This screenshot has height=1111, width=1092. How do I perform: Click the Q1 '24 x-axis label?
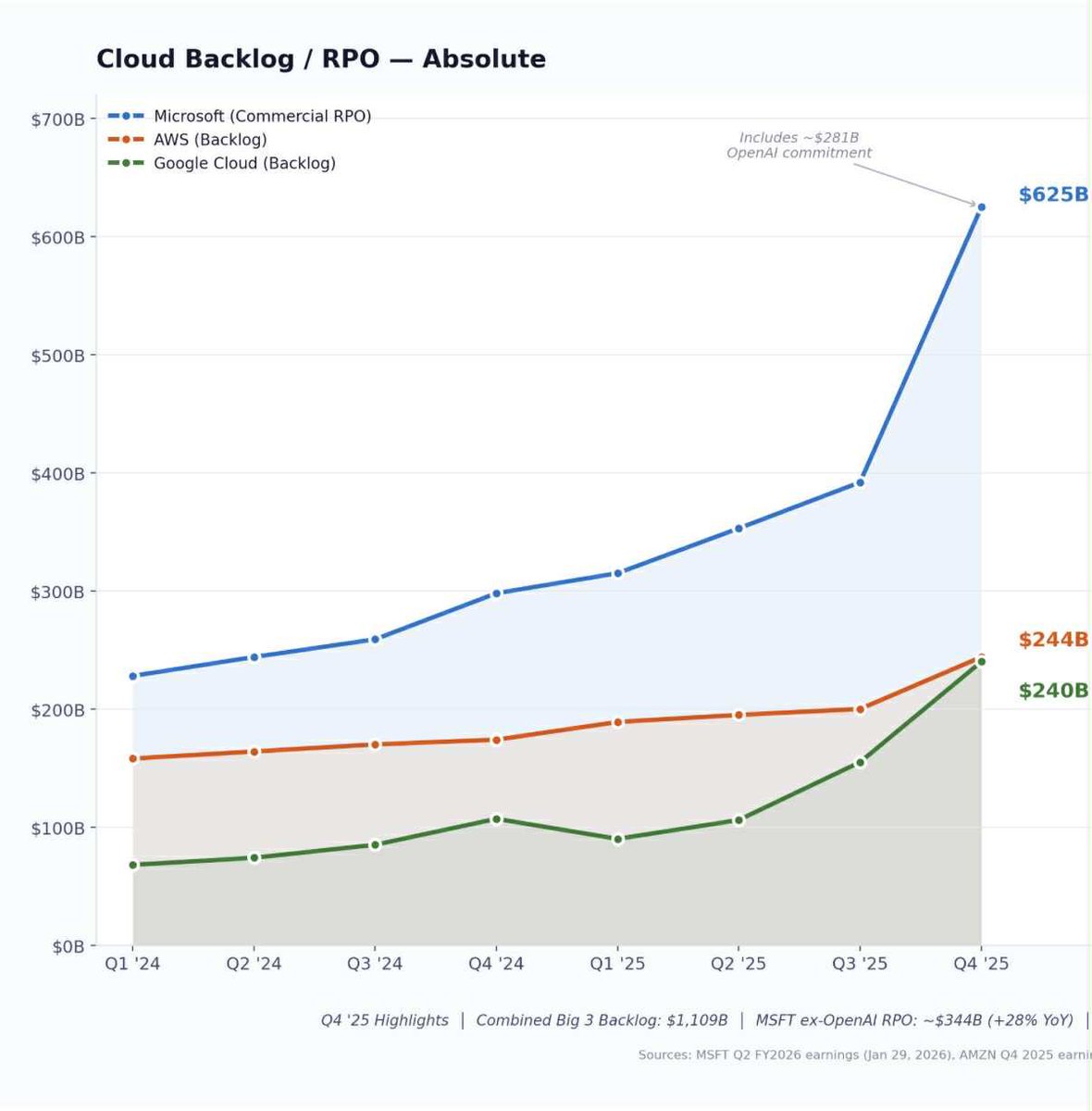point(132,964)
